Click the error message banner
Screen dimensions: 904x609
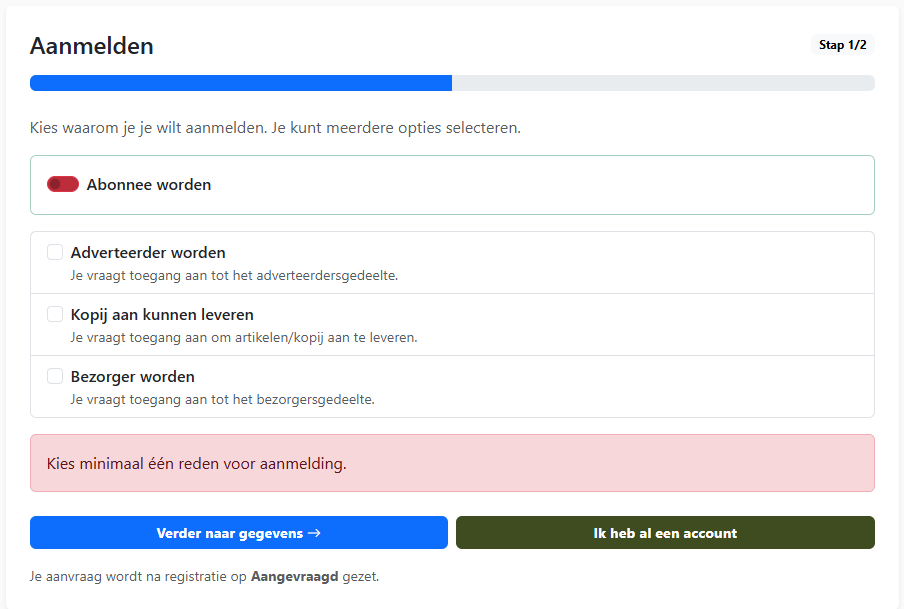[x=452, y=463]
